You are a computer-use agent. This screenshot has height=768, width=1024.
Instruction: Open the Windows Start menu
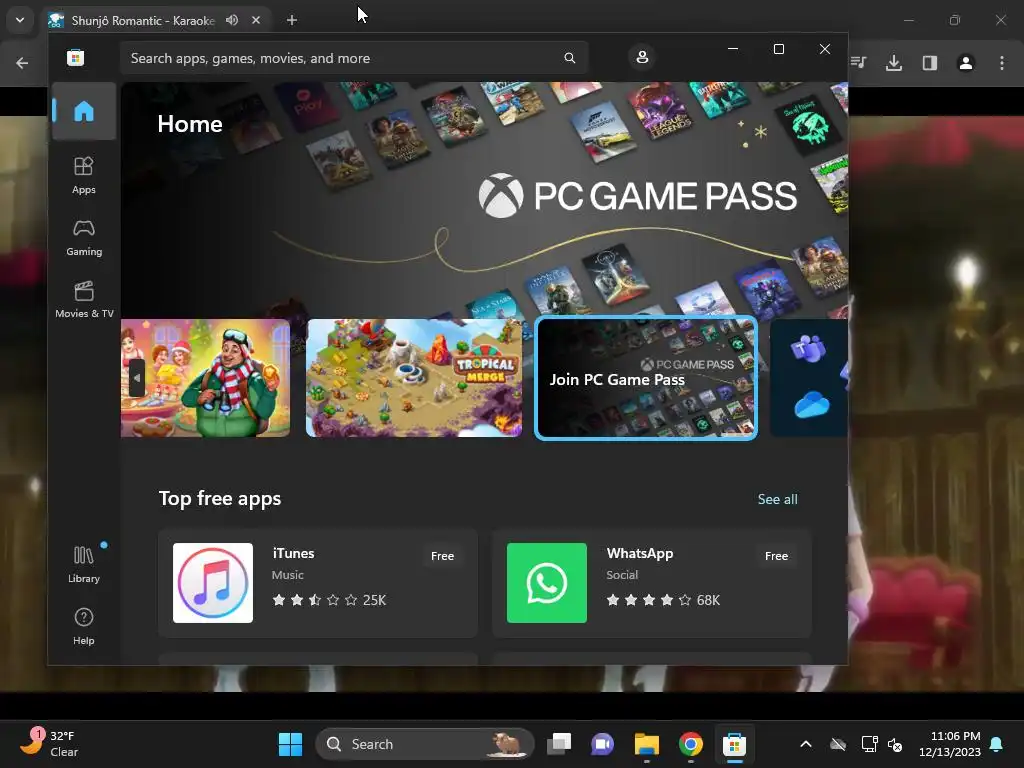290,744
